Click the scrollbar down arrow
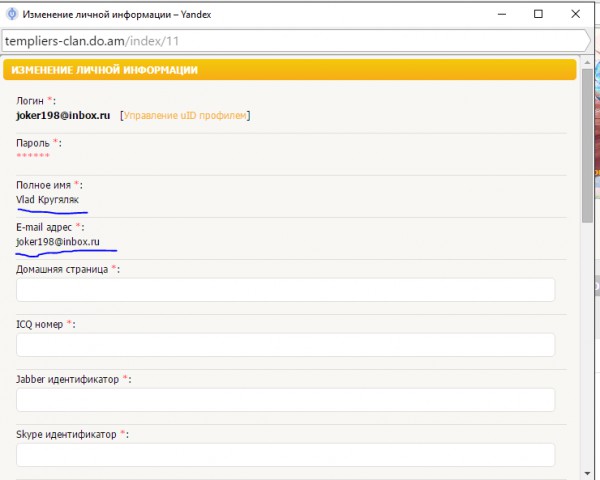This screenshot has height=480, width=600. (x=587, y=474)
